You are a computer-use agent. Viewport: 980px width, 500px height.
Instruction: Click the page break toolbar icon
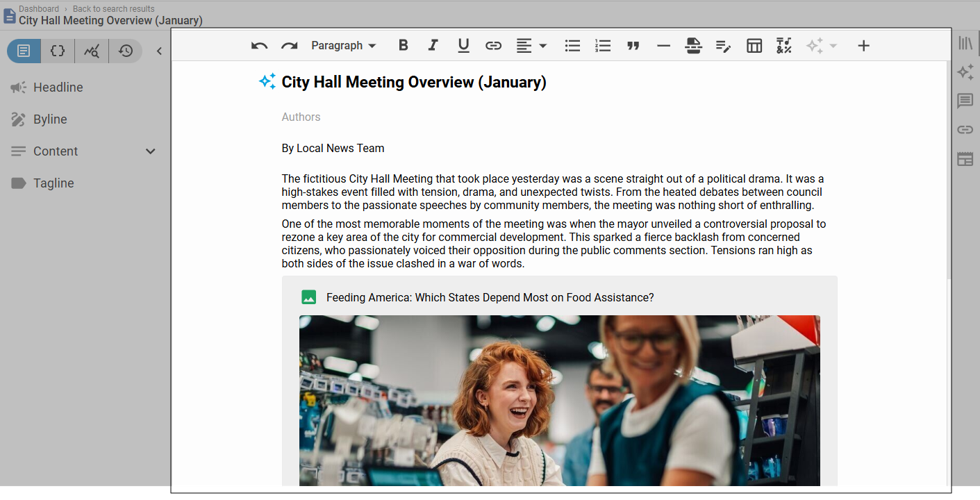[693, 46]
